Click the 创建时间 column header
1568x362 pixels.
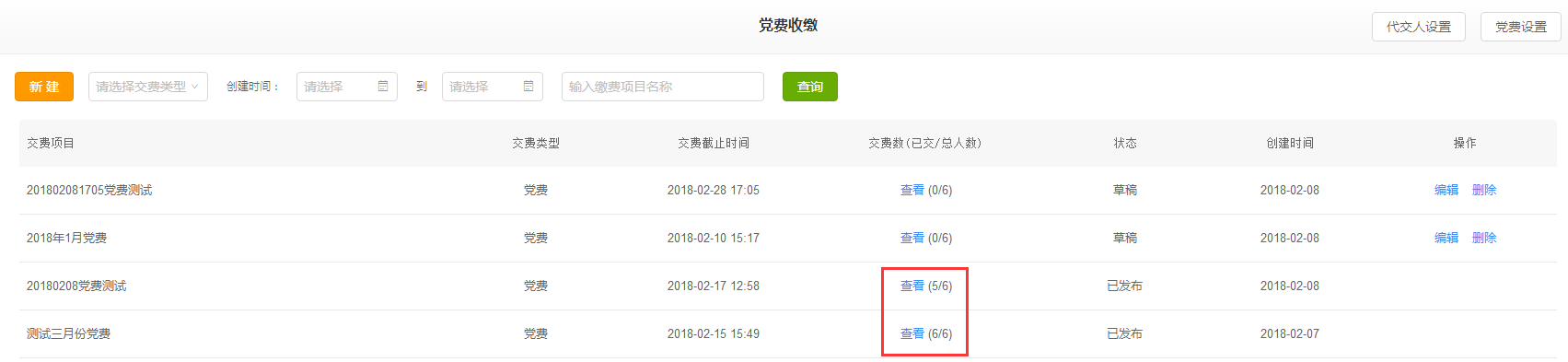coord(1290,143)
